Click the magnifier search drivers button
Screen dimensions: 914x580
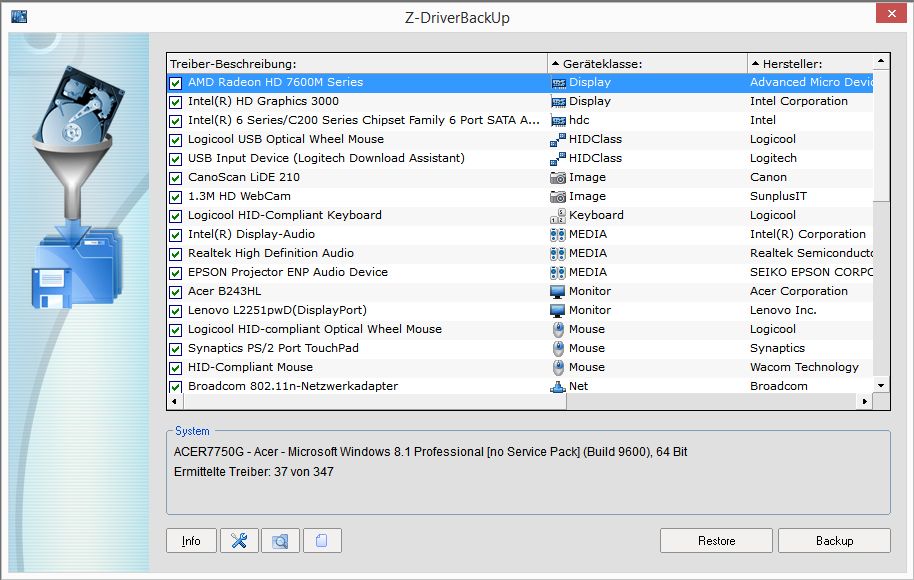(280, 540)
